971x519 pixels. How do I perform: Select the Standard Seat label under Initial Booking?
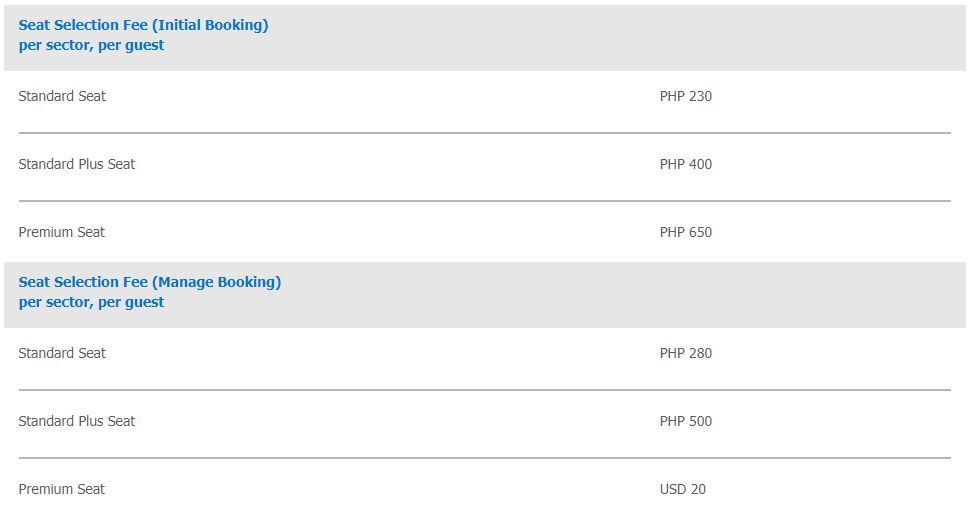point(62,96)
